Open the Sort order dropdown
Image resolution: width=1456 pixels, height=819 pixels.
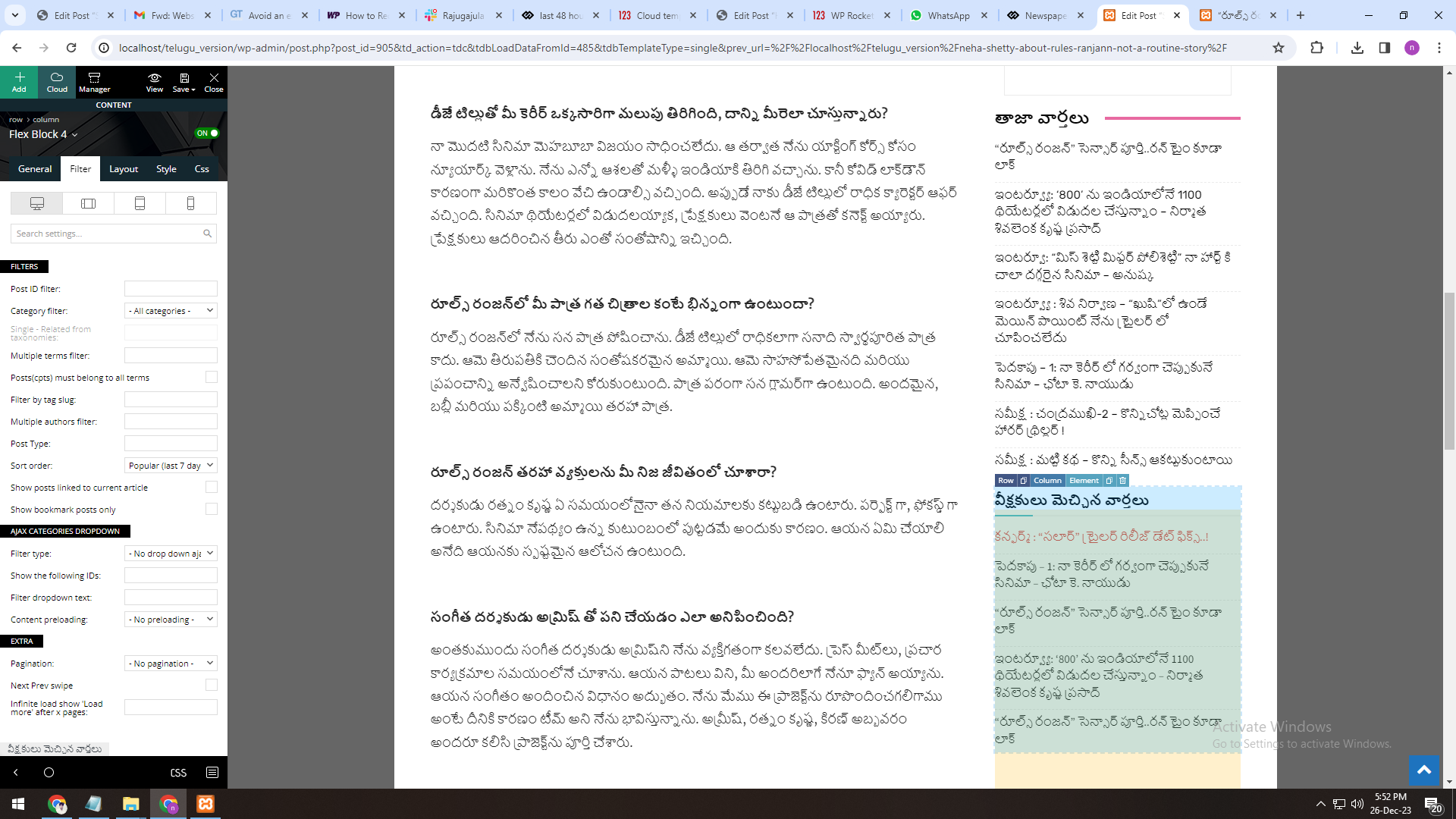coord(171,466)
